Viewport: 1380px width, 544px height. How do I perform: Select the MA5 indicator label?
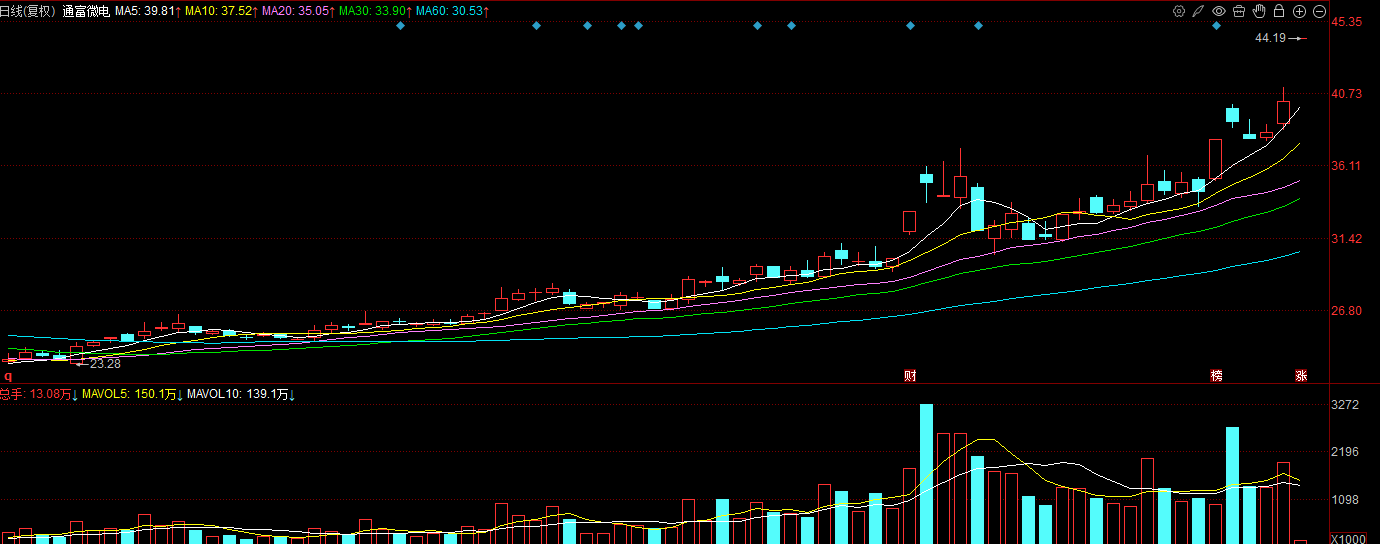coord(148,11)
